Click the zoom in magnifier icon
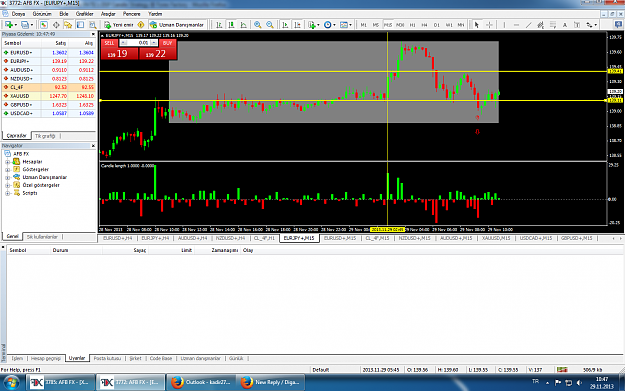The width and height of the screenshot is (625, 391). click(258, 25)
